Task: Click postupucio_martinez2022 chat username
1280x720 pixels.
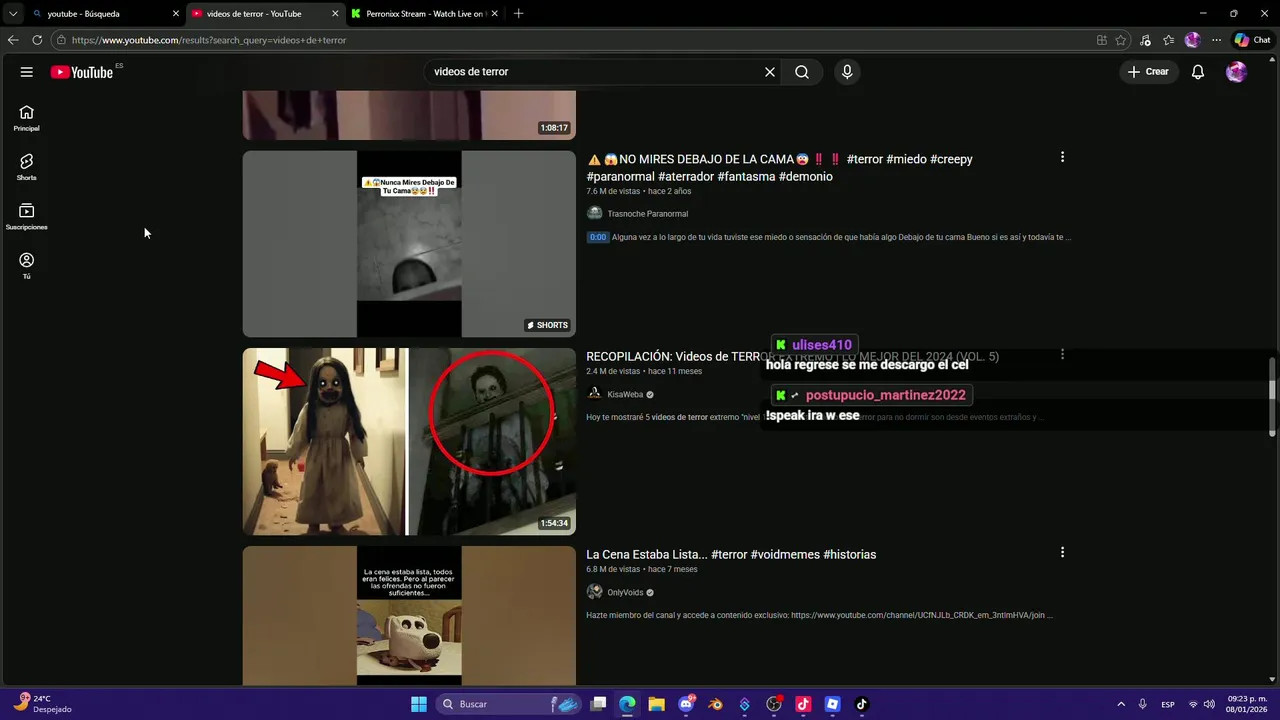Action: tap(886, 395)
